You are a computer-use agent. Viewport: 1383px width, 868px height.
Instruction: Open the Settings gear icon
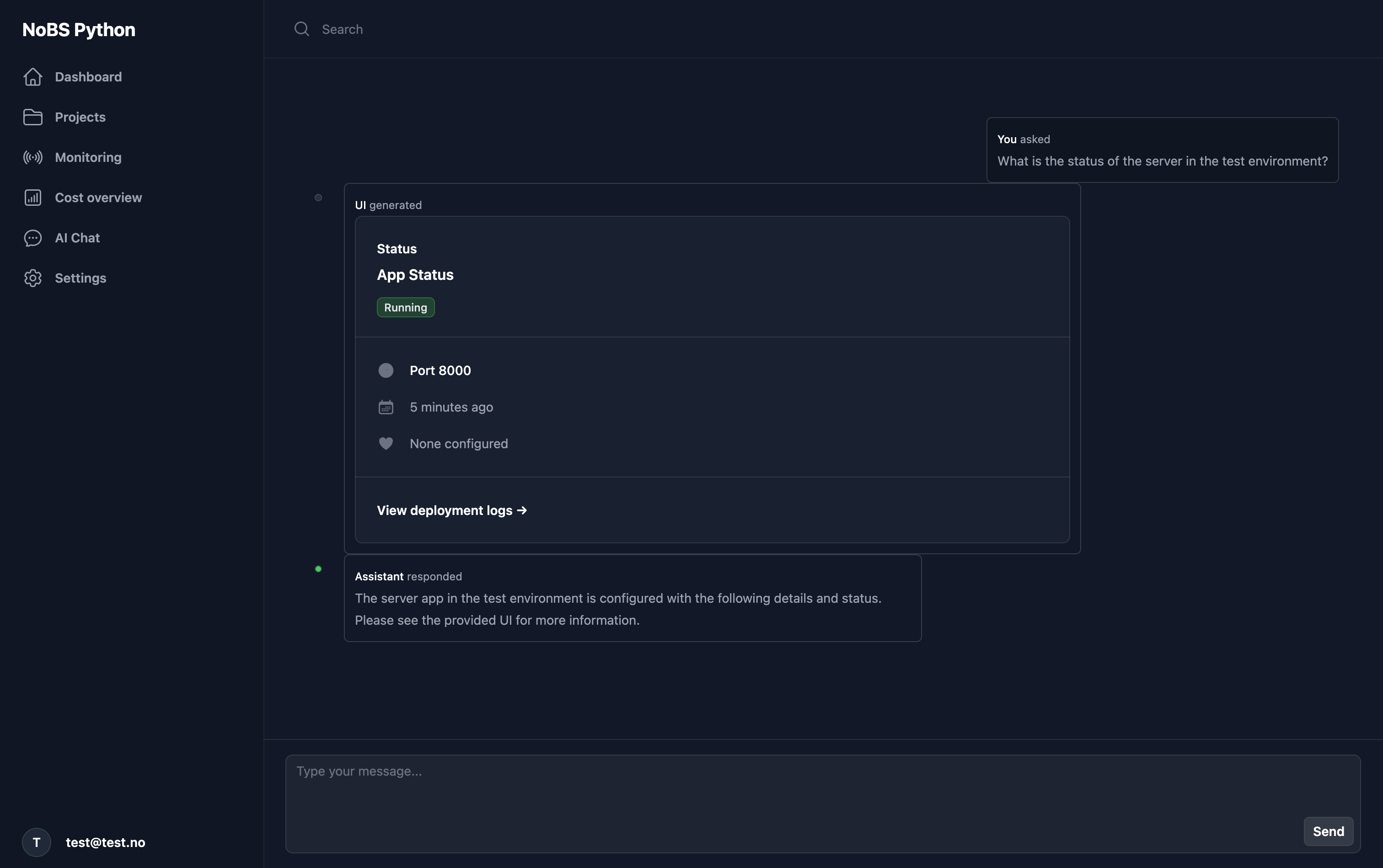pos(33,278)
